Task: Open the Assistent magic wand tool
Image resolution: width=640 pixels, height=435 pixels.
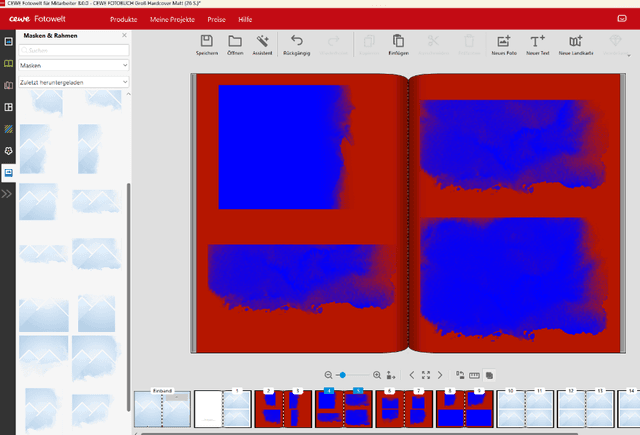Action: [x=262, y=45]
